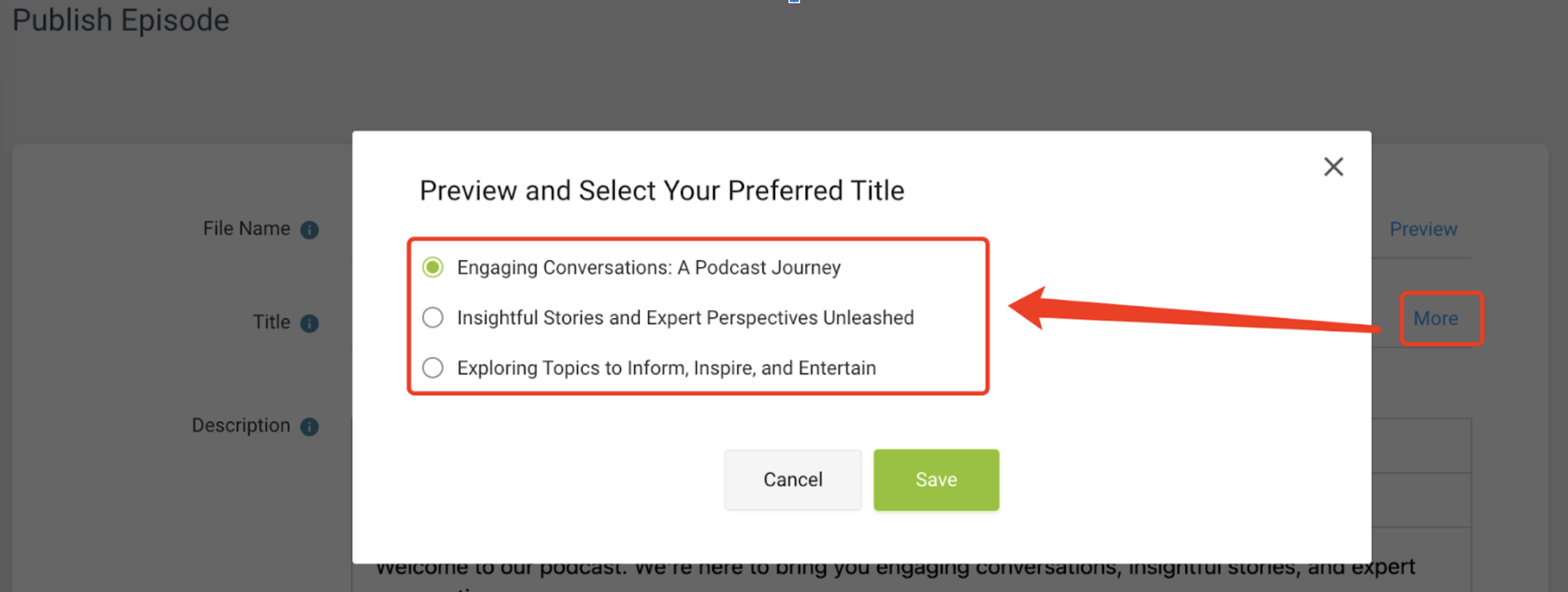Image resolution: width=1568 pixels, height=592 pixels.
Task: Save the selected title
Action: point(936,480)
